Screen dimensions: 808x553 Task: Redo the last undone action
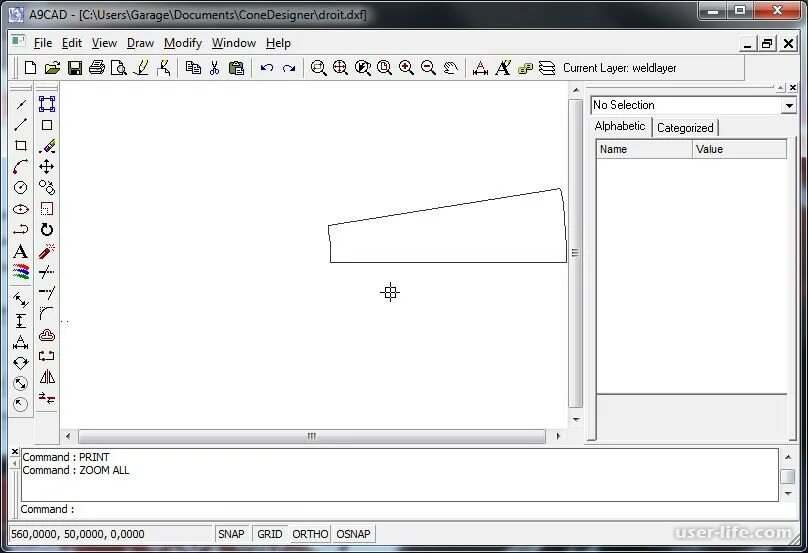tap(289, 68)
